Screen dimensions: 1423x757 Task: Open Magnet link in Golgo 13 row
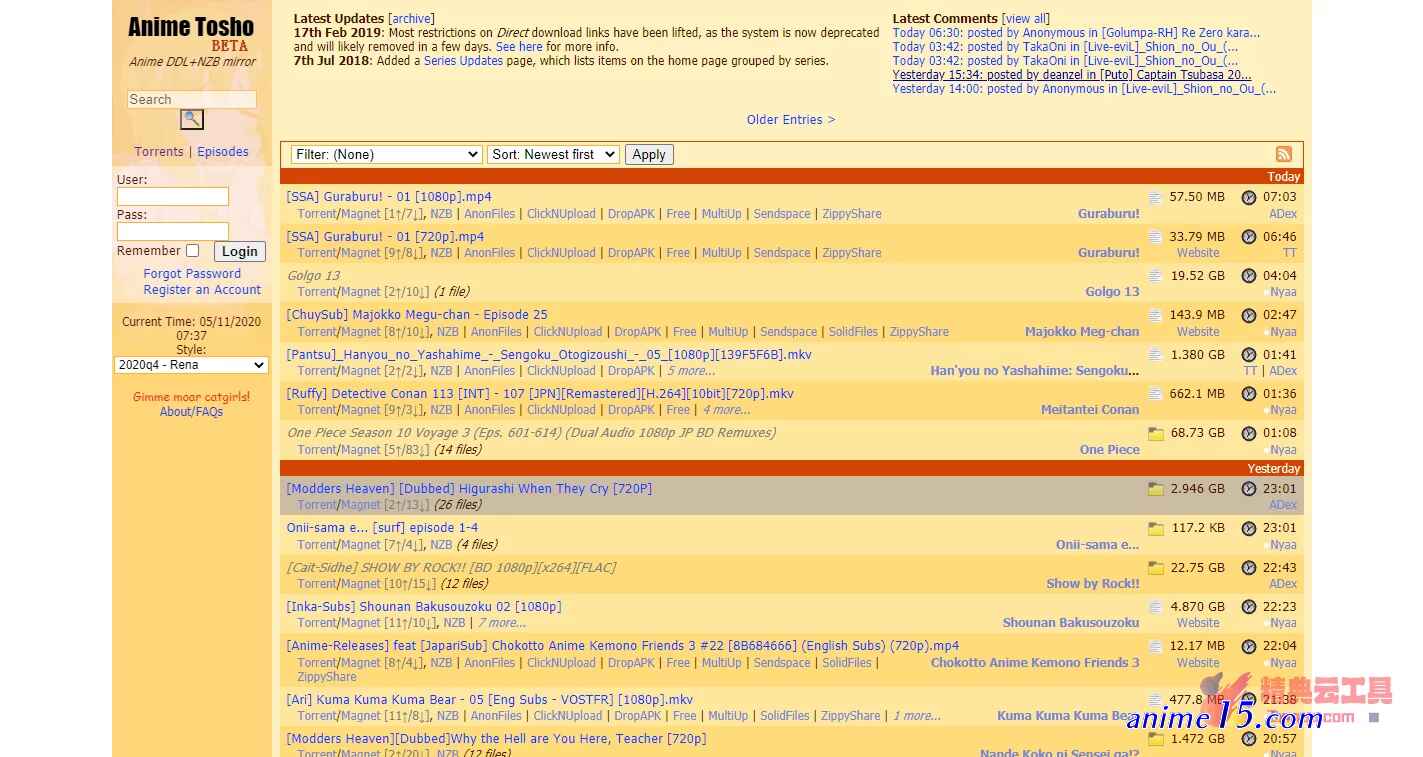tap(361, 292)
